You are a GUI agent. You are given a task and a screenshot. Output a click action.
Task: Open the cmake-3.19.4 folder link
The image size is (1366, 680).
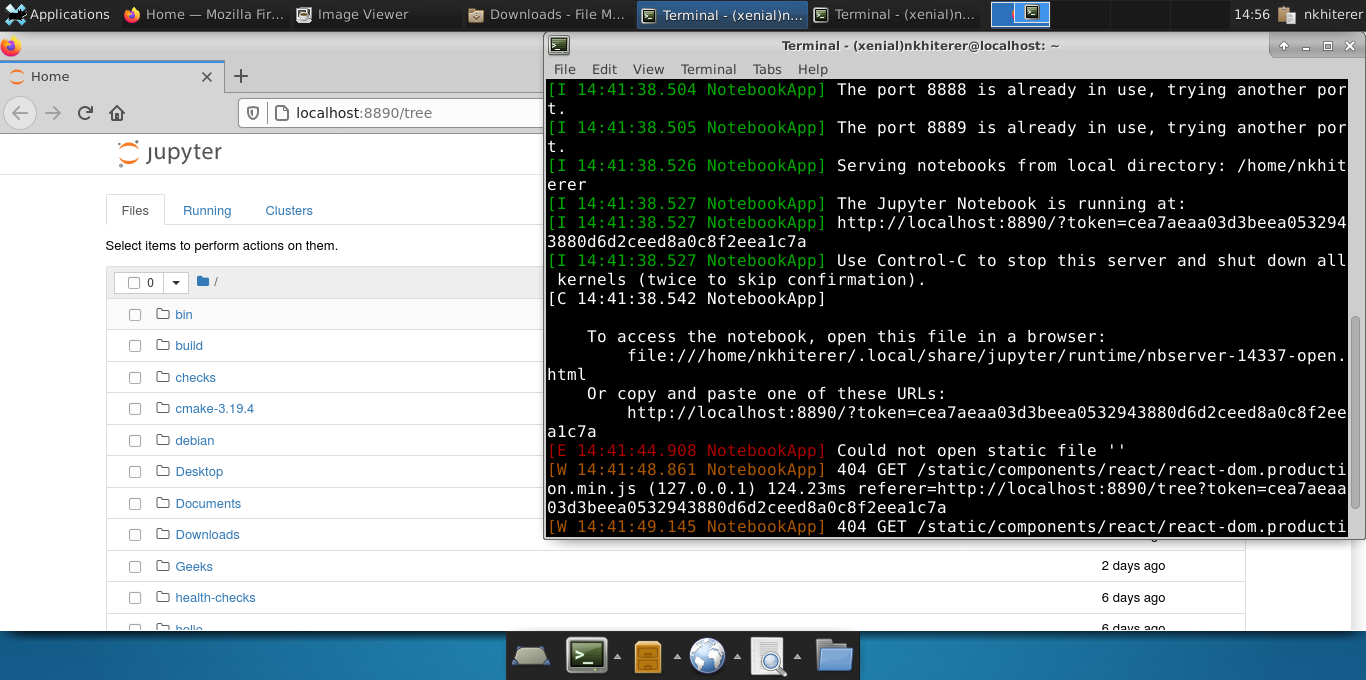pos(215,409)
